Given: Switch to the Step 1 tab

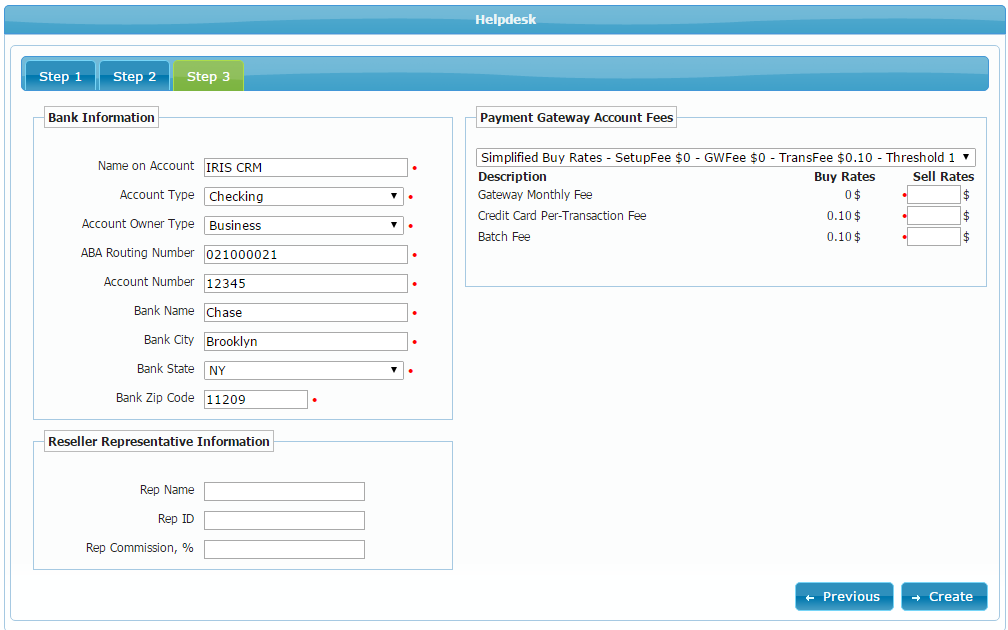Looking at the screenshot, I should (60, 77).
